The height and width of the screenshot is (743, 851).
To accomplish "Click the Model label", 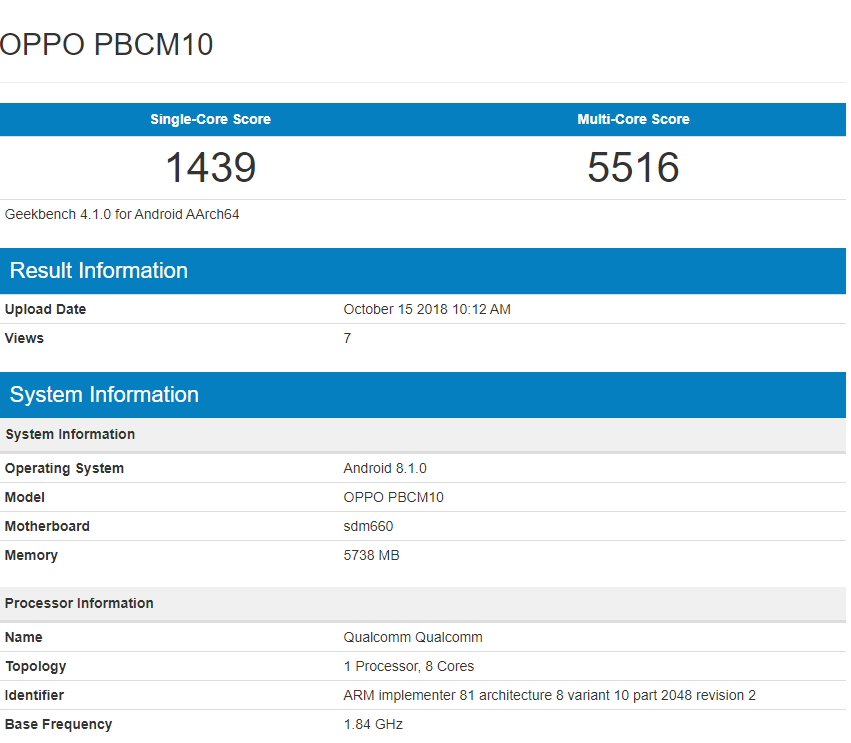I will [25, 497].
